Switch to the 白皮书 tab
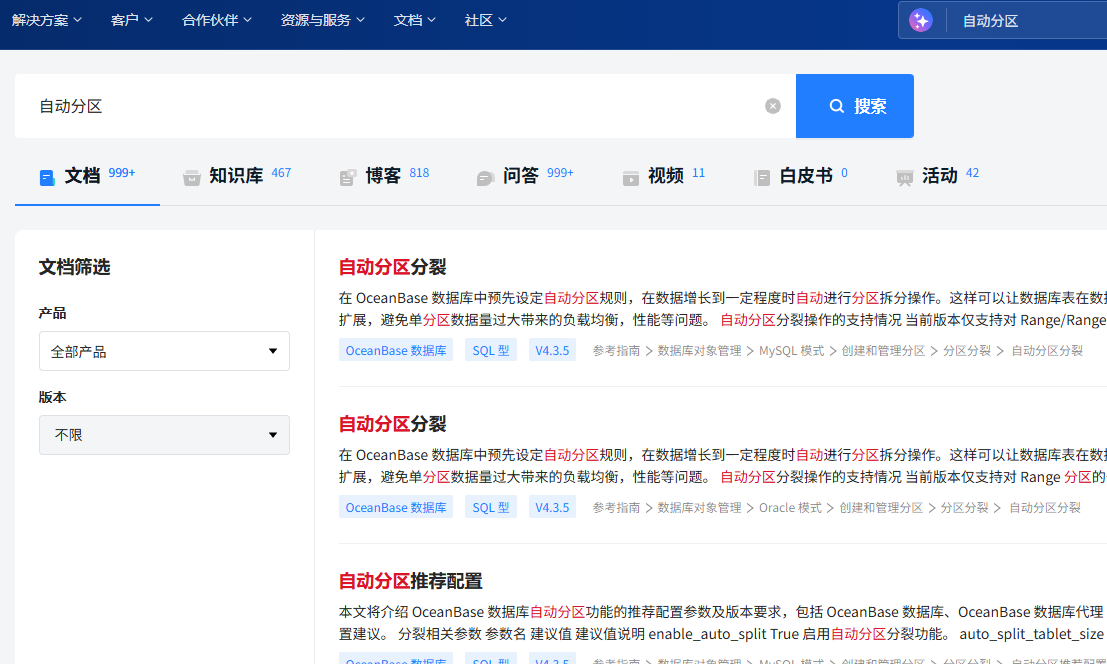This screenshot has height=664, width=1107. [x=801, y=176]
